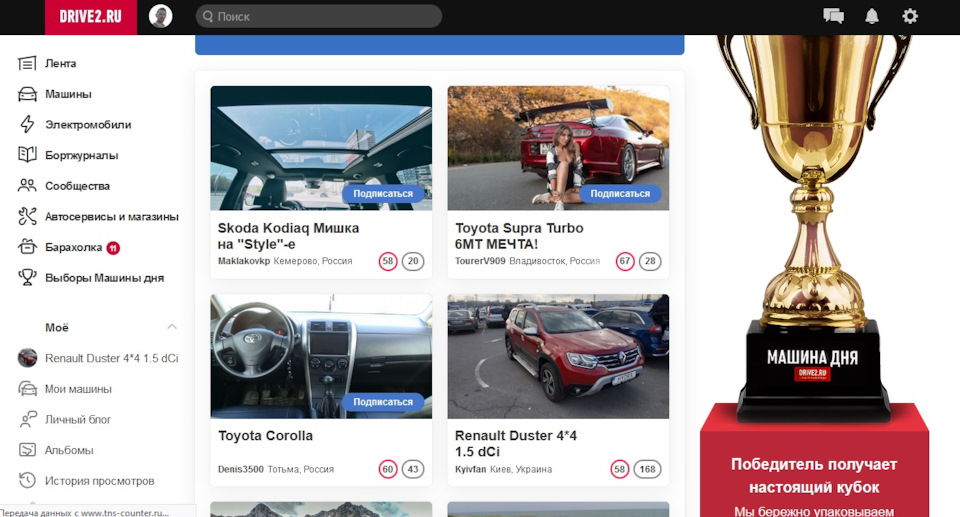Open the История просмотров link

point(98,480)
